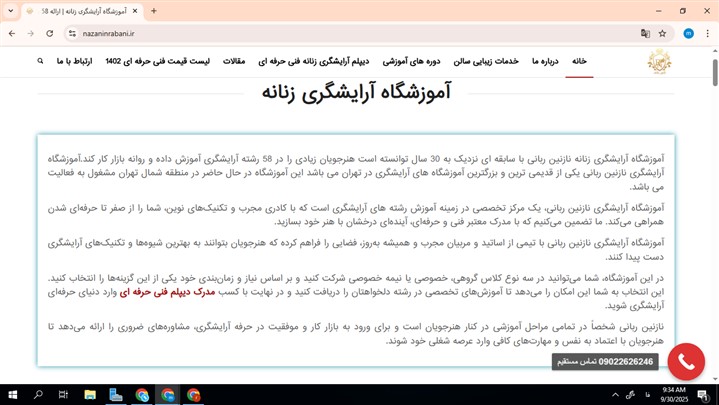Open File Explorer from taskbar
The width and height of the screenshot is (719, 405).
[90, 395]
